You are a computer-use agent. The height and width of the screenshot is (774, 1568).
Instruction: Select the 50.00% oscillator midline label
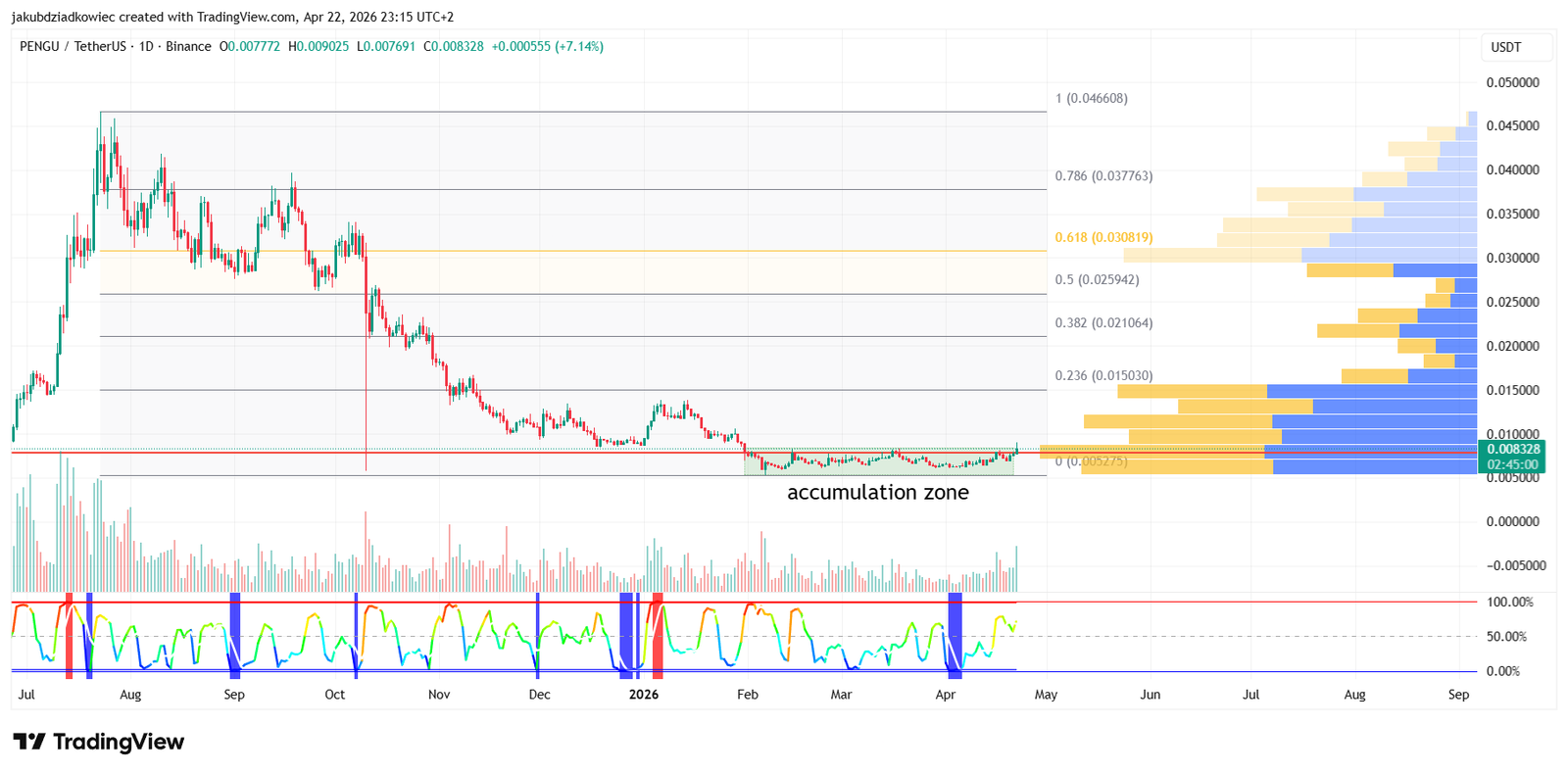[x=1506, y=637]
